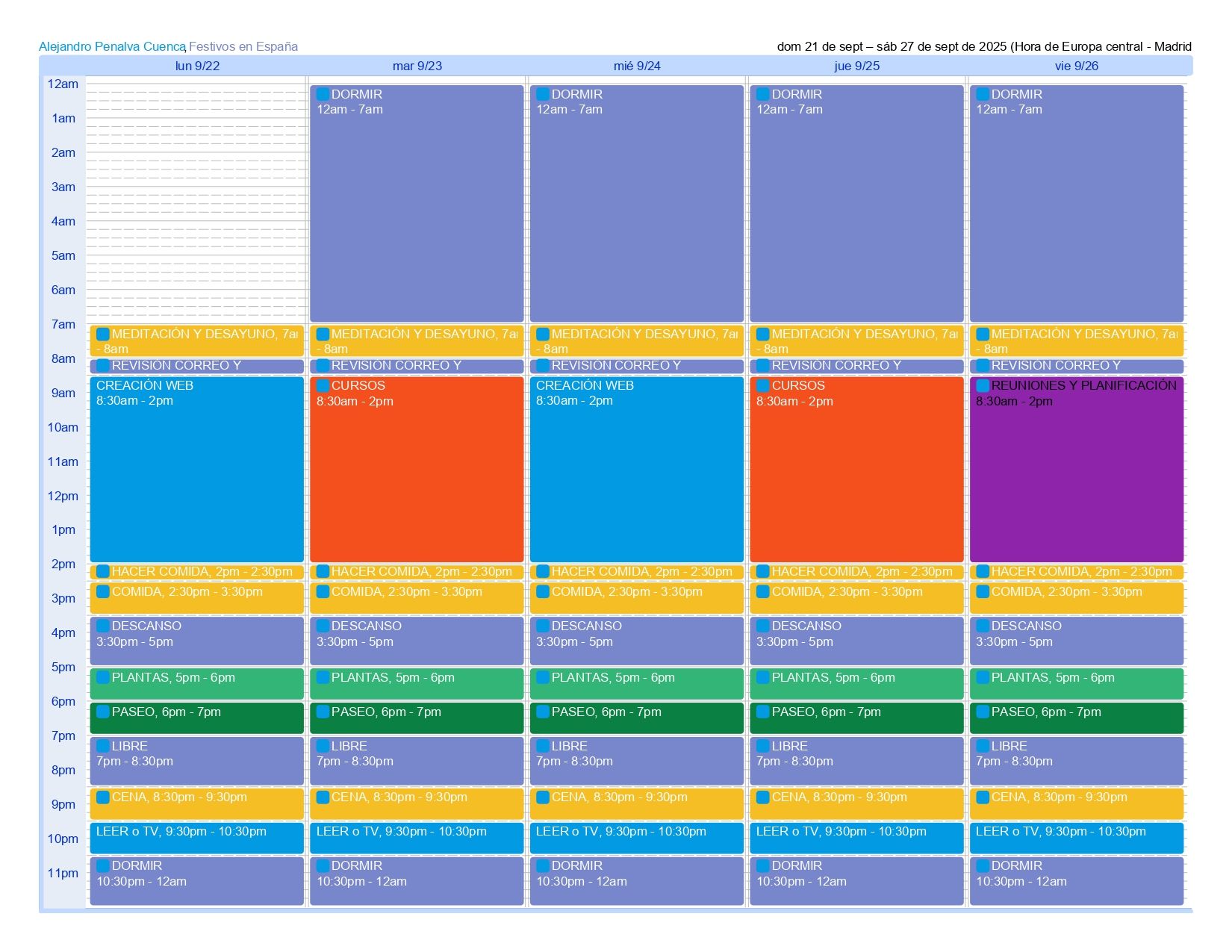This screenshot has height=952, width=1232.
Task: Select the lun 9/22 day header
Action: [x=197, y=66]
